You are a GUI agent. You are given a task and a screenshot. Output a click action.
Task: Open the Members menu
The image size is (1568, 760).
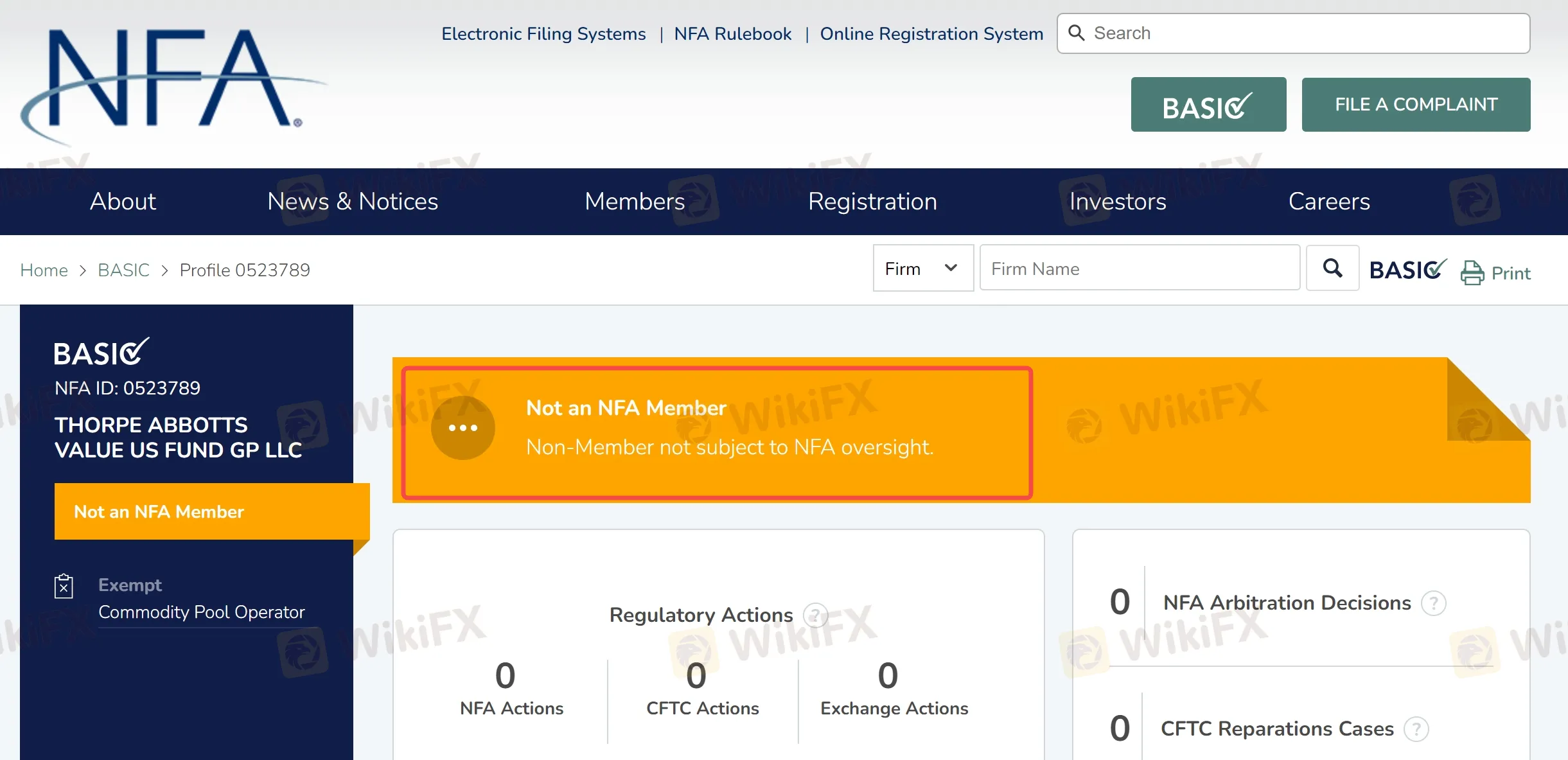635,202
